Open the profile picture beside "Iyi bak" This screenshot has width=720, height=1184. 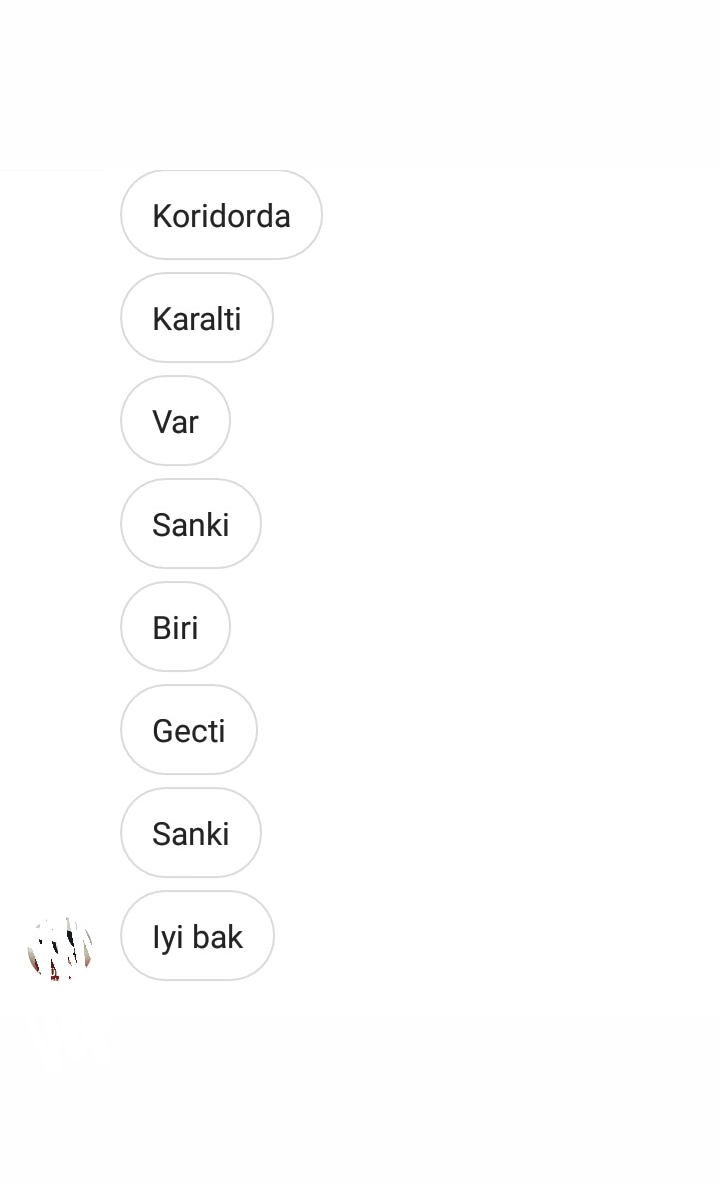coord(60,948)
